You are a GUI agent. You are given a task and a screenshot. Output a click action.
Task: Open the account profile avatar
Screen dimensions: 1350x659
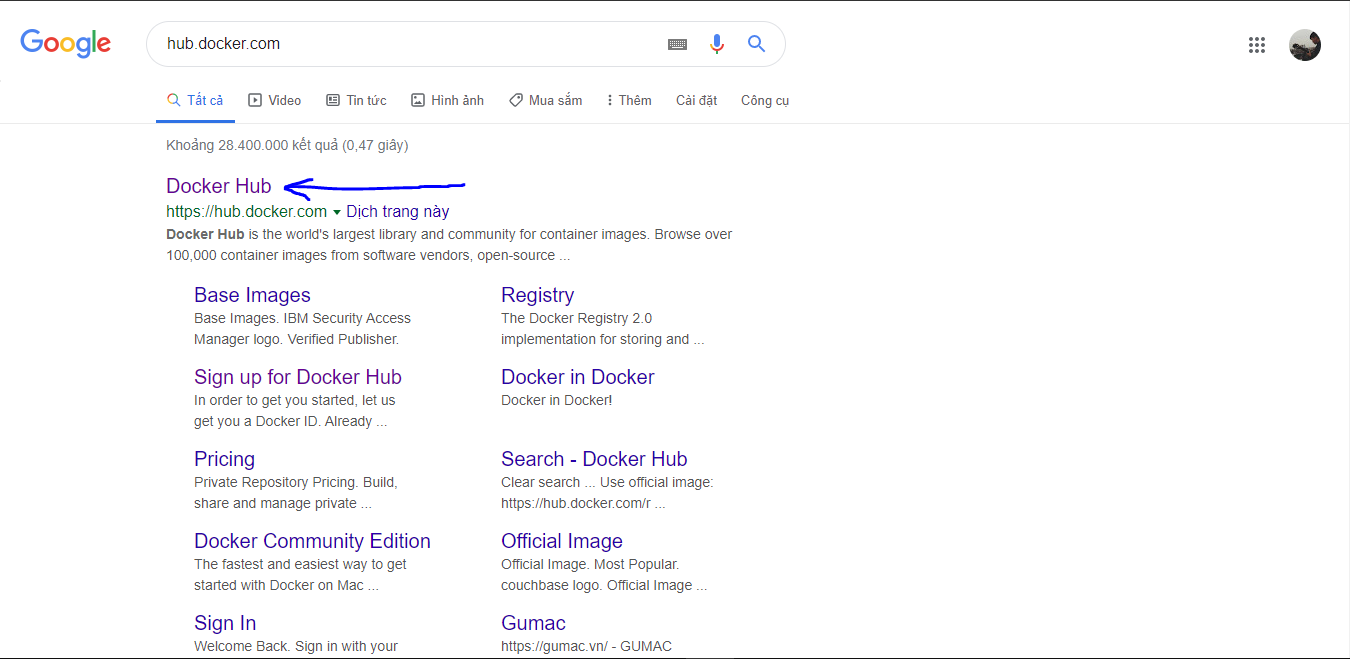1304,44
